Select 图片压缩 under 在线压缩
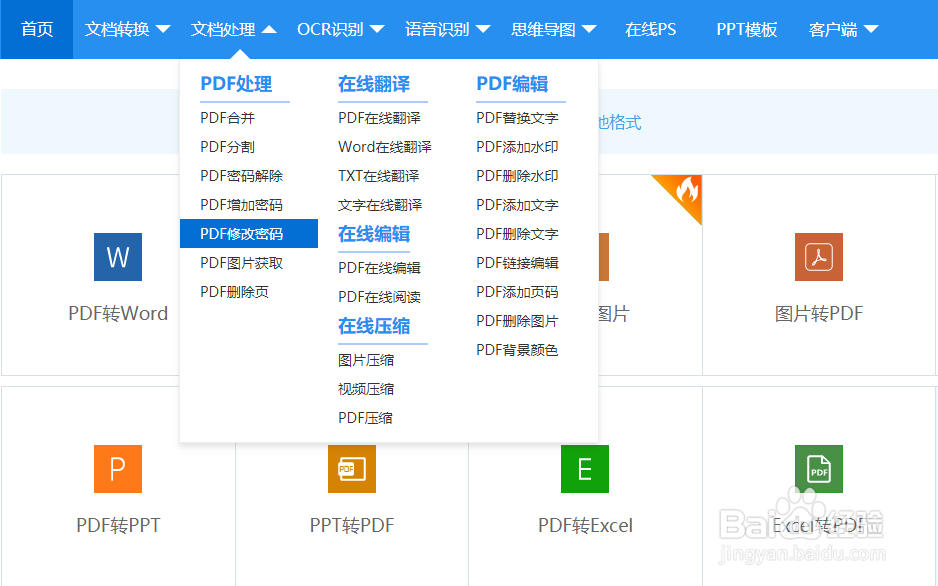Viewport: 938px width, 586px height. point(366,360)
